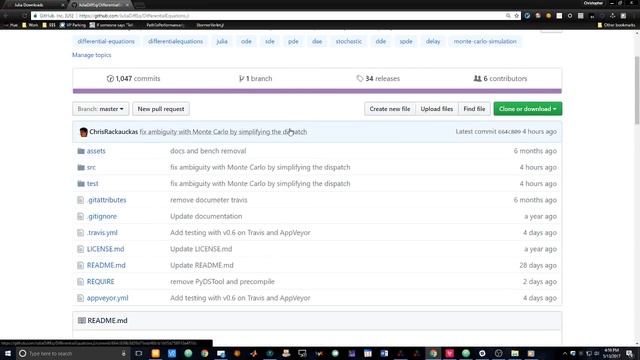Click the releases tag icon
Screen dimensions: 640x360
pyautogui.click(x=360, y=78)
